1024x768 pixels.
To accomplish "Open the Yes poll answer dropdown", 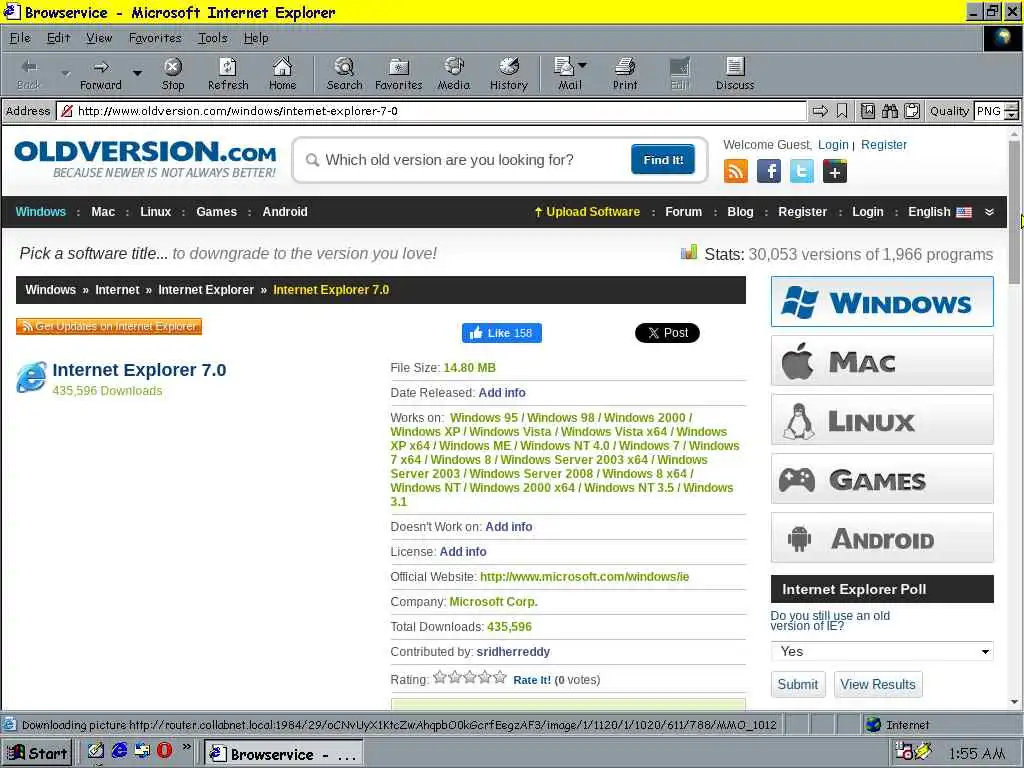I will (x=882, y=651).
